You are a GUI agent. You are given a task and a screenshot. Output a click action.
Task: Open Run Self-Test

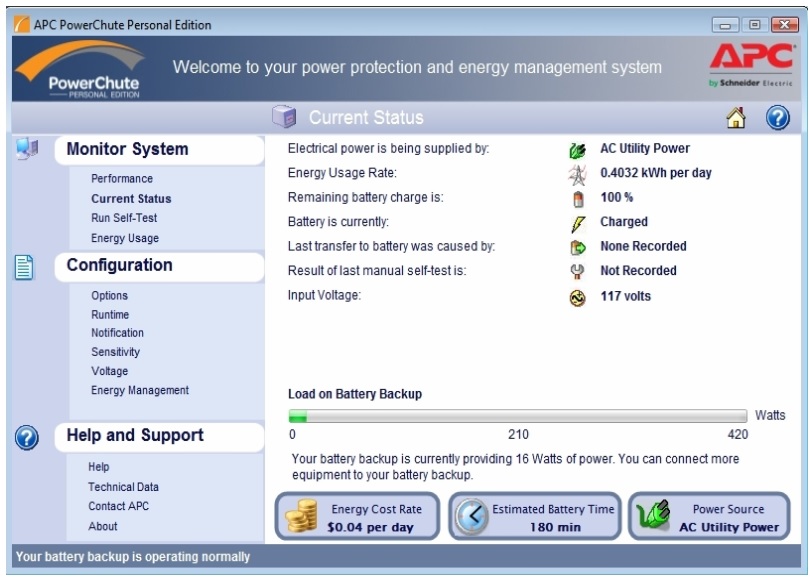tap(124, 218)
